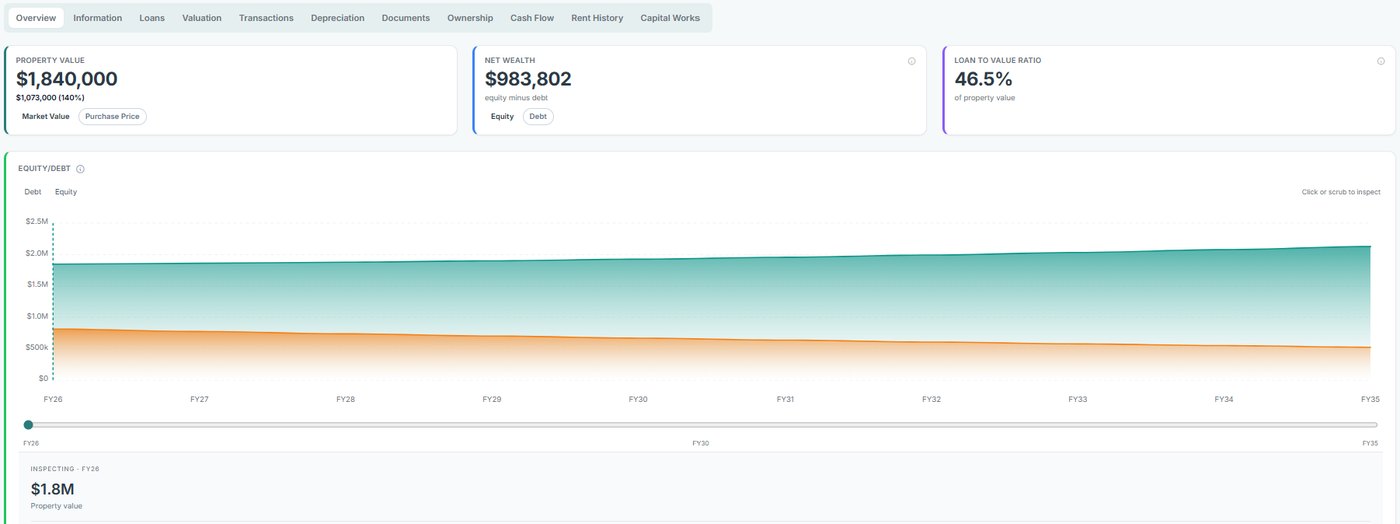Select the Market Value toggle
Screen dimensions: 1400x524
tap(46, 117)
